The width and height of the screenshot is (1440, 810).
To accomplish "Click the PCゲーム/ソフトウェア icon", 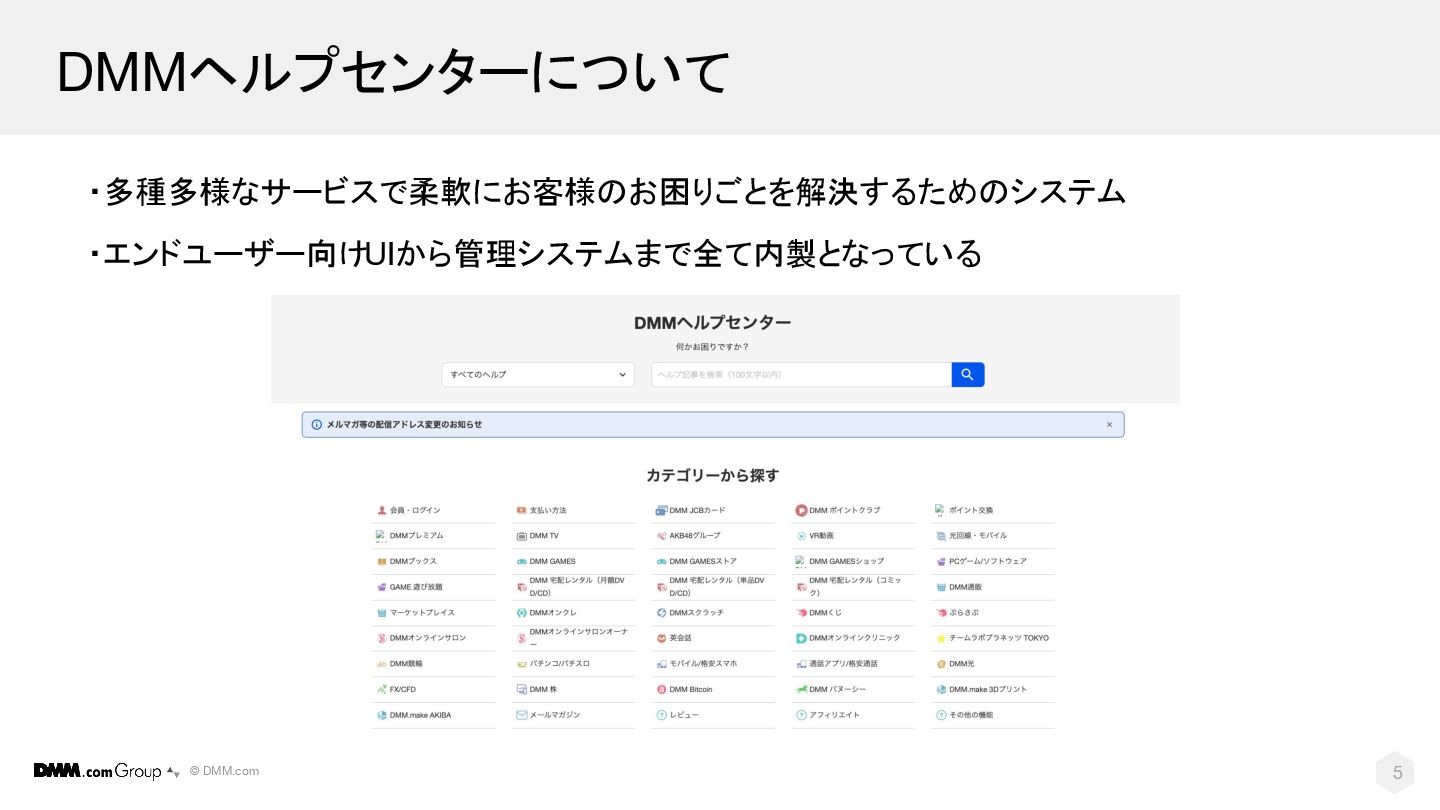I will coord(941,561).
